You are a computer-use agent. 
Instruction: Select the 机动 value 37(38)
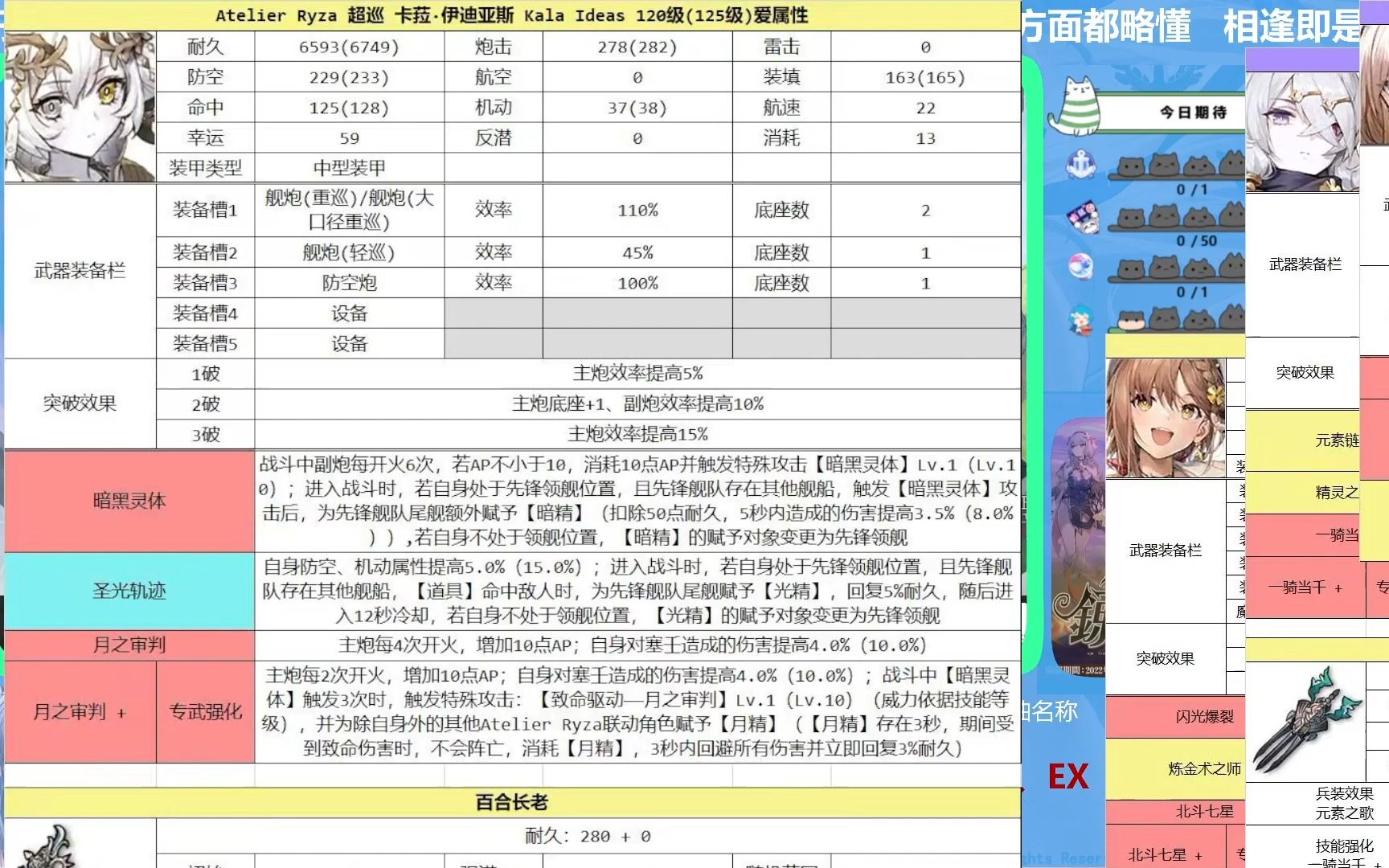(637, 108)
